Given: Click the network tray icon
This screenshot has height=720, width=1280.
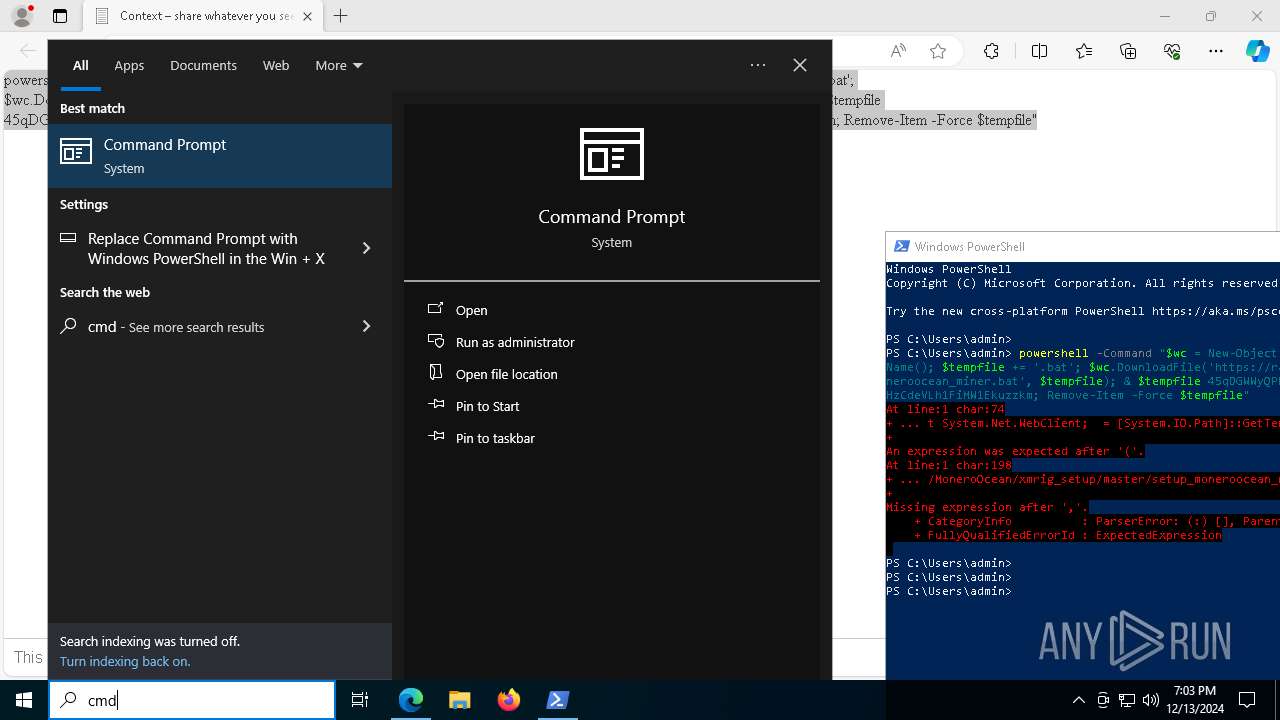Looking at the screenshot, I should [x=1127, y=700].
